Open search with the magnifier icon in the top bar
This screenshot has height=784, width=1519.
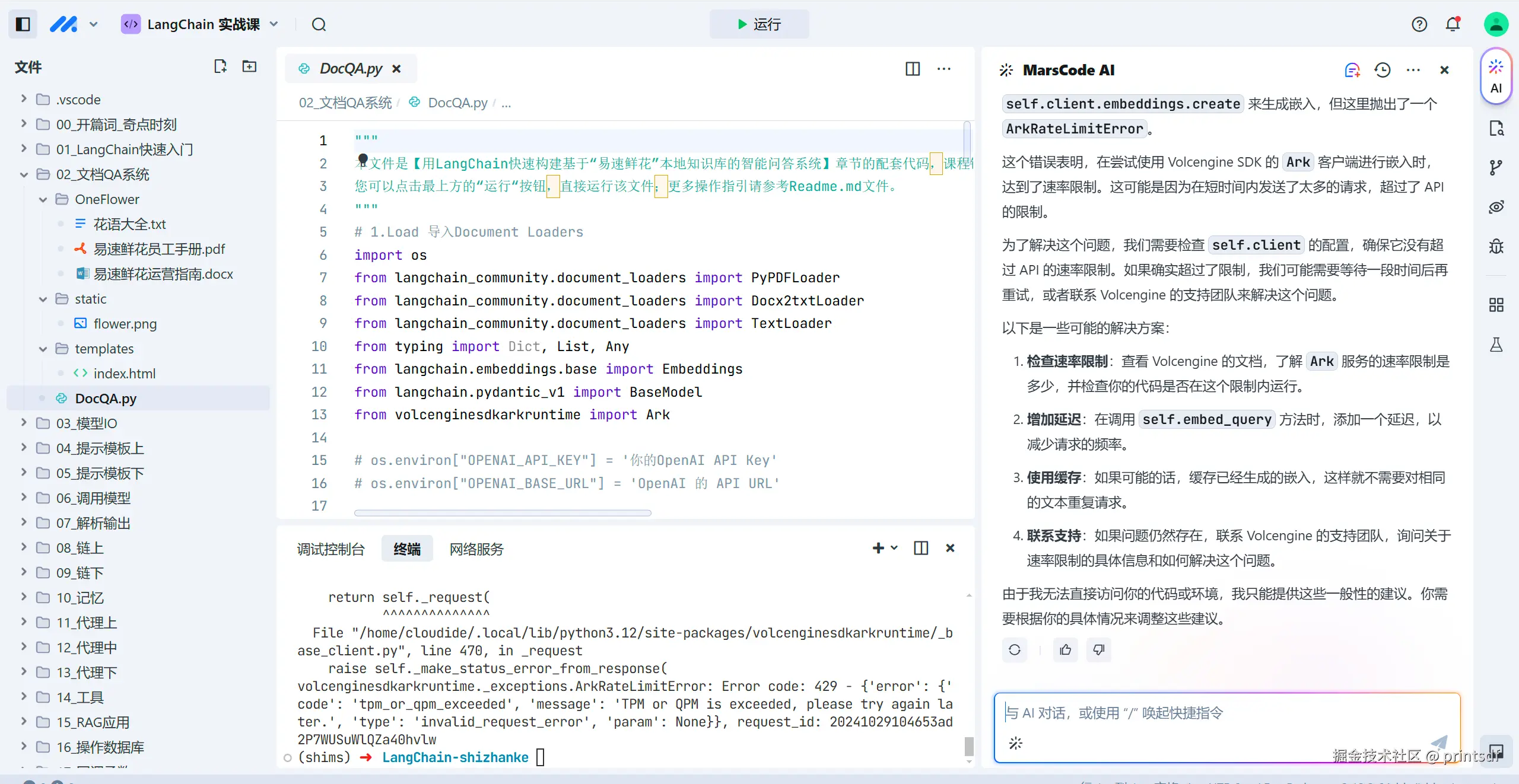(x=320, y=25)
